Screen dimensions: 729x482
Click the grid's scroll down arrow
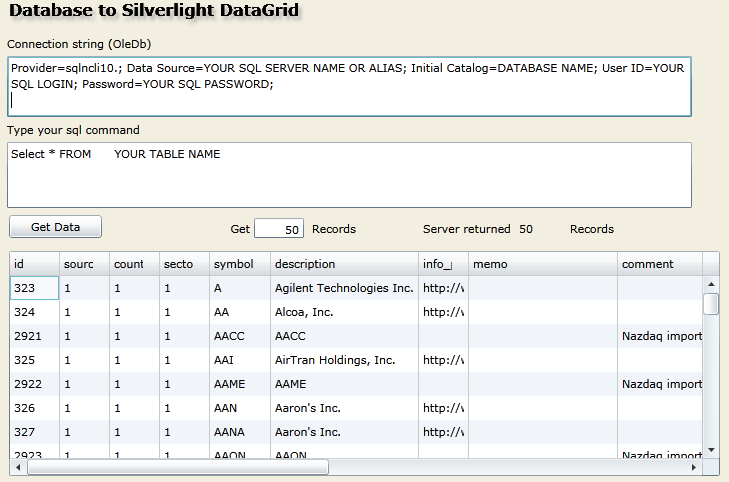(x=711, y=450)
